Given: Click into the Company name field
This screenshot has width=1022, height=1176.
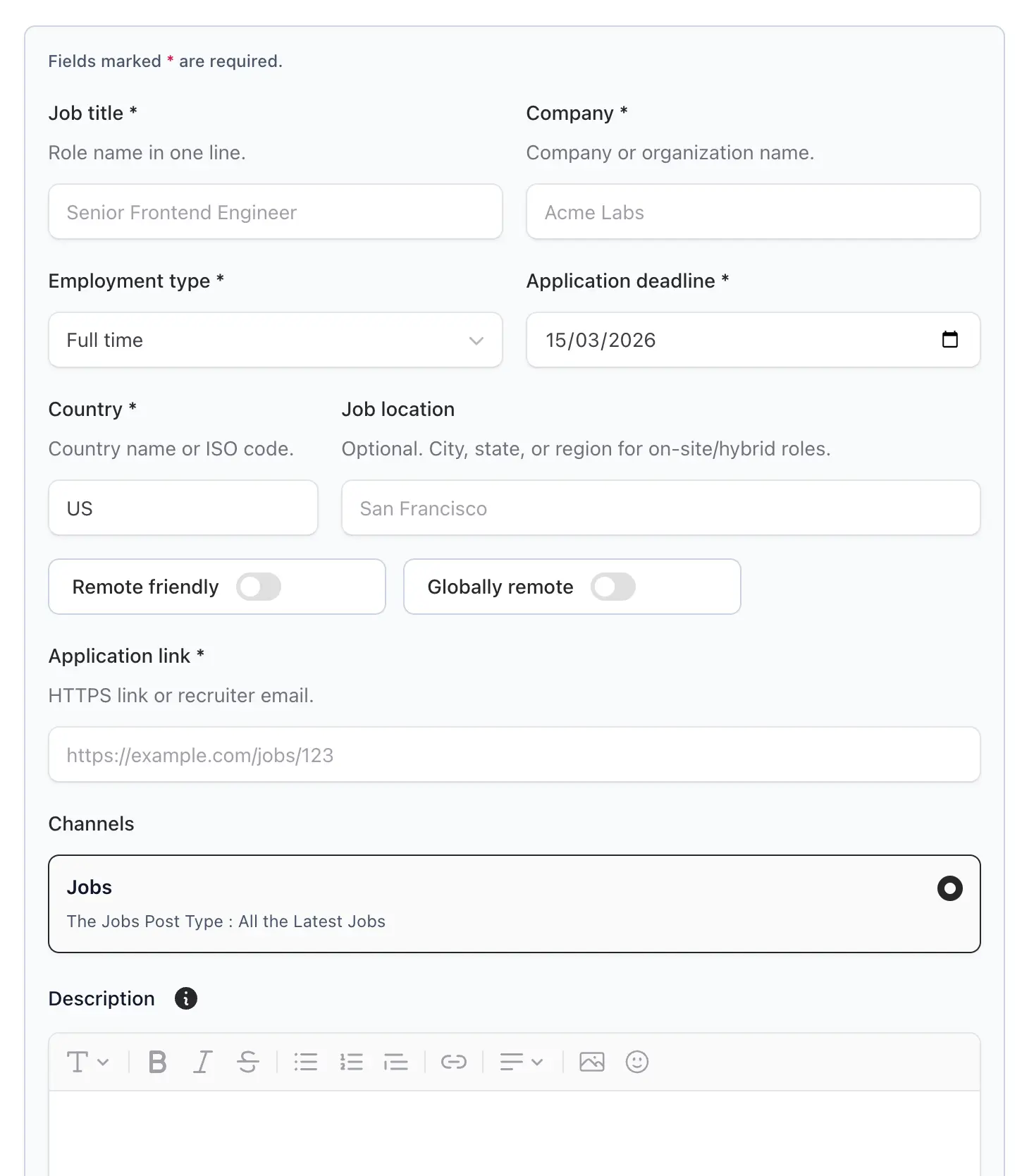Looking at the screenshot, I should 753,212.
